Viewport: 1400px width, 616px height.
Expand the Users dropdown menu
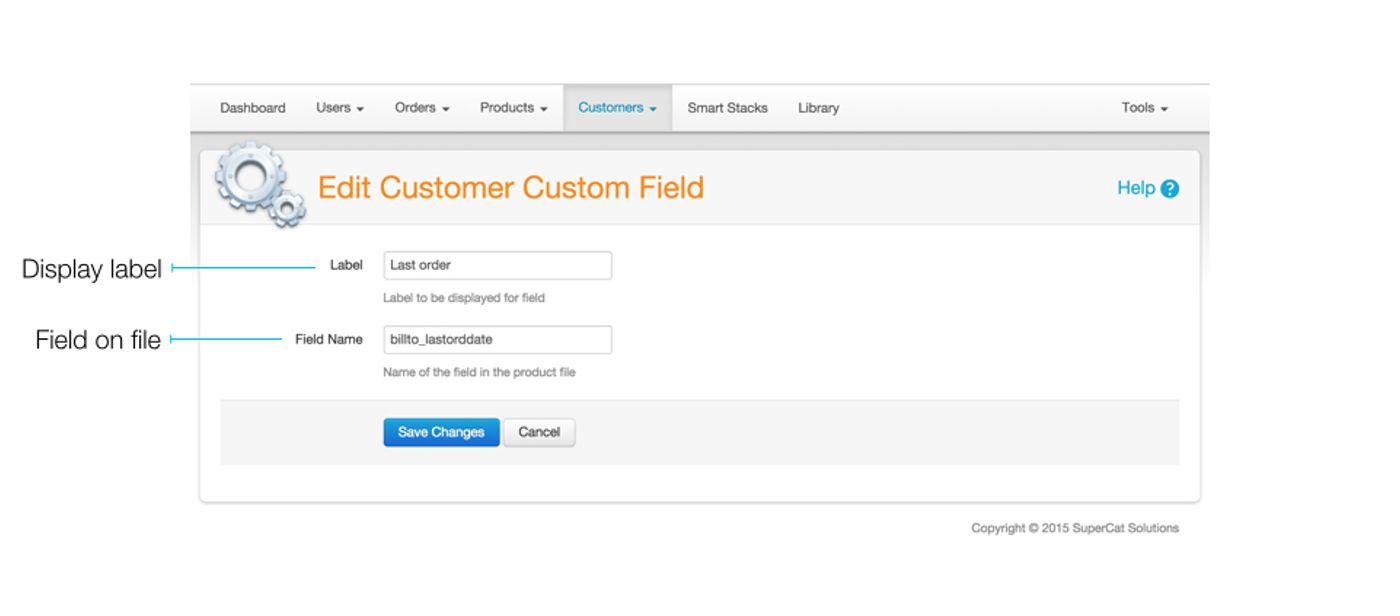click(x=340, y=108)
